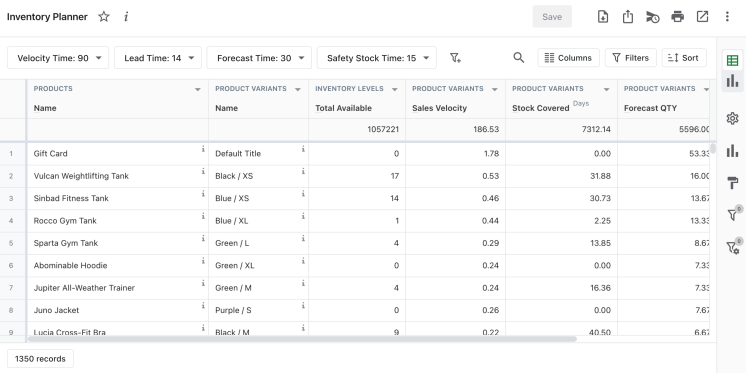Expand the Stock Covered column menu
Image resolution: width=746 pixels, height=373 pixels.
(607, 89)
